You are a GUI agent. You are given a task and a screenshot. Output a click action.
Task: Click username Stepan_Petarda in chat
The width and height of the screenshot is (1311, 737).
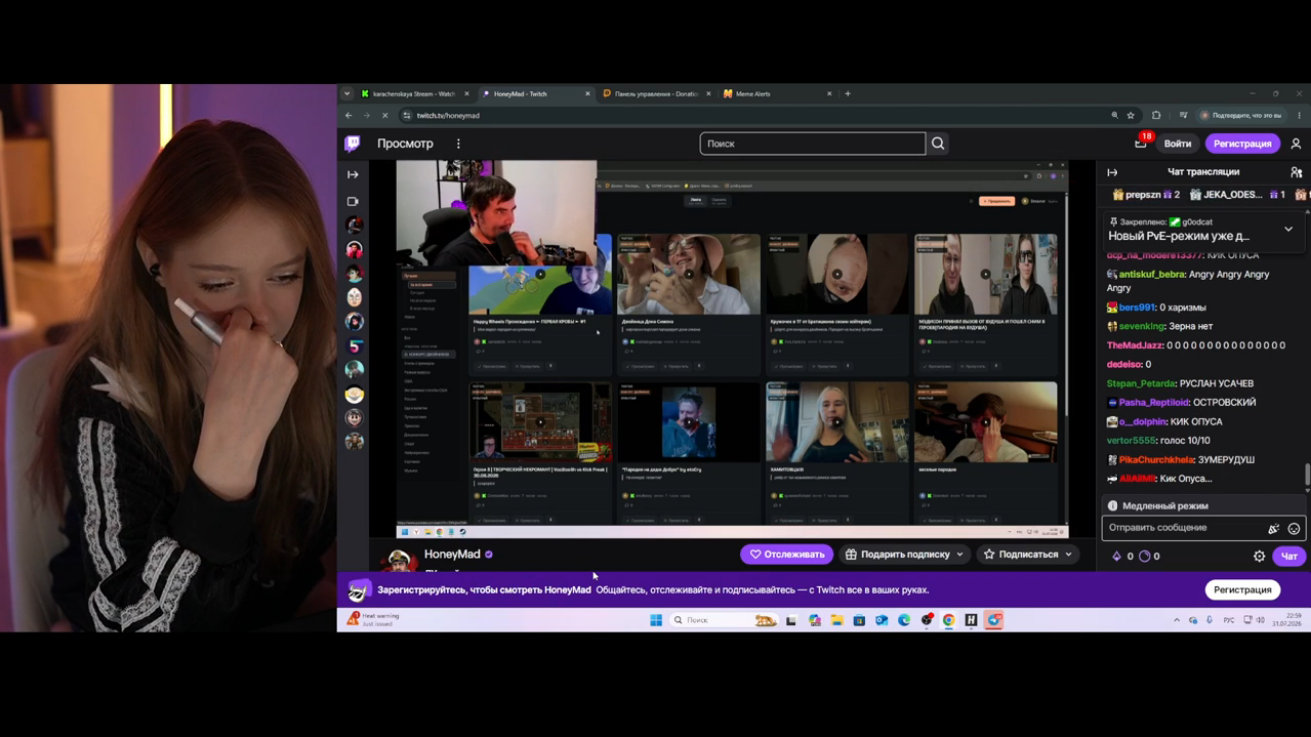click(1140, 384)
